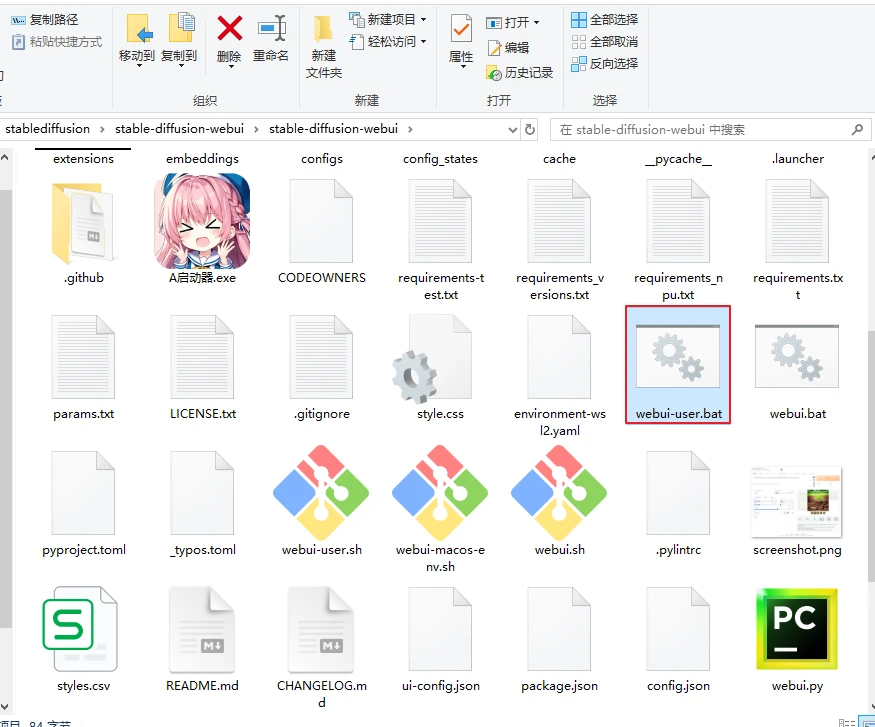This screenshot has height=727, width=875.
Task: Select the .pylintrc file
Action: (679, 503)
